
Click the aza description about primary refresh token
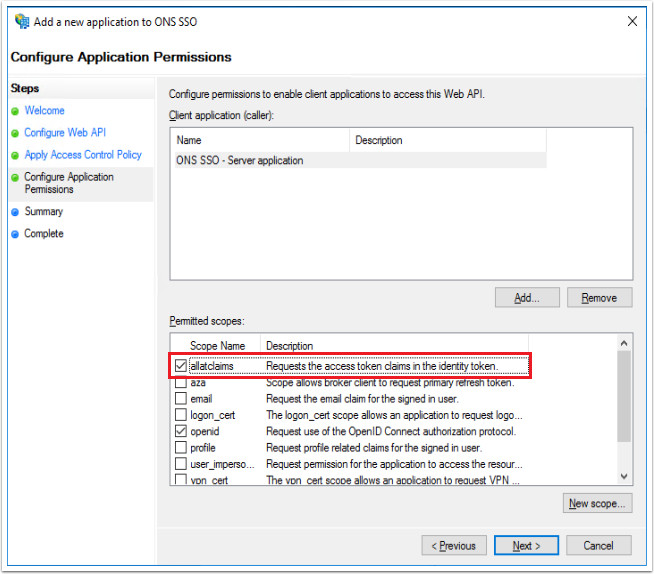tap(390, 383)
